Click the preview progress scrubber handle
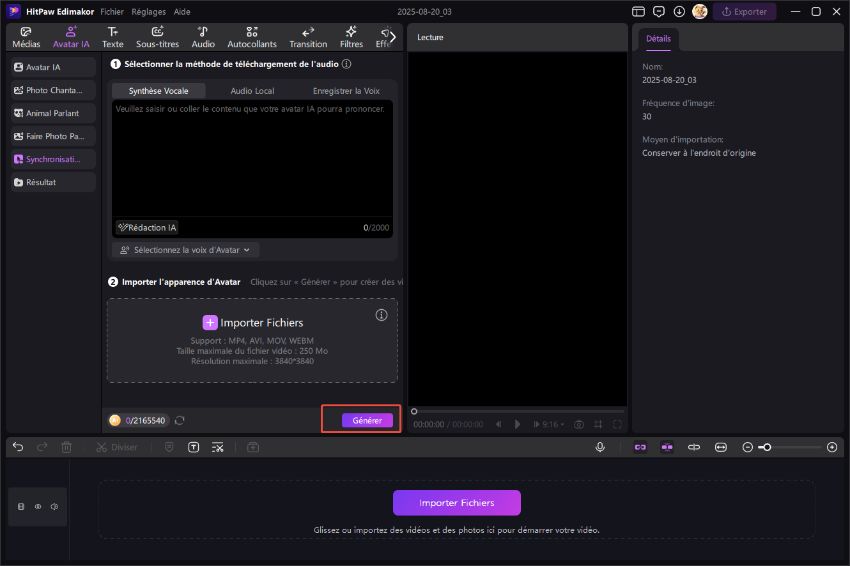Viewport: 850px width, 566px height. (x=414, y=411)
